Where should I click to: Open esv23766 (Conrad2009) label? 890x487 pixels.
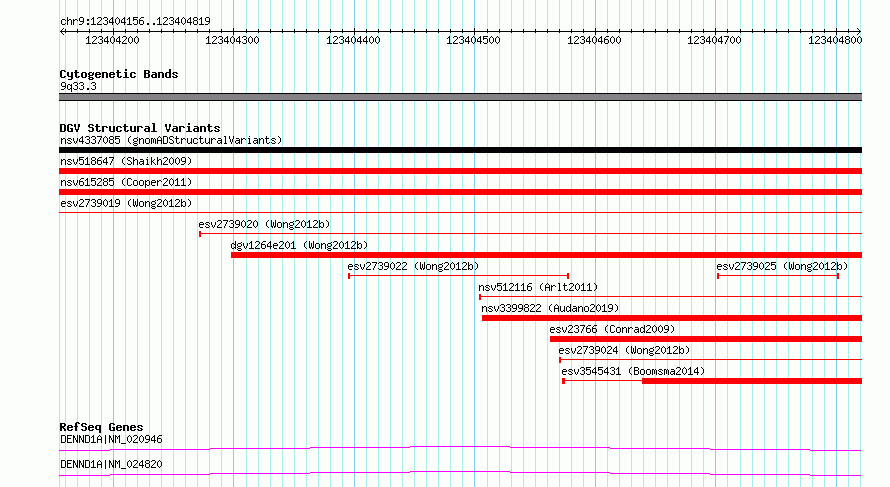[612, 329]
